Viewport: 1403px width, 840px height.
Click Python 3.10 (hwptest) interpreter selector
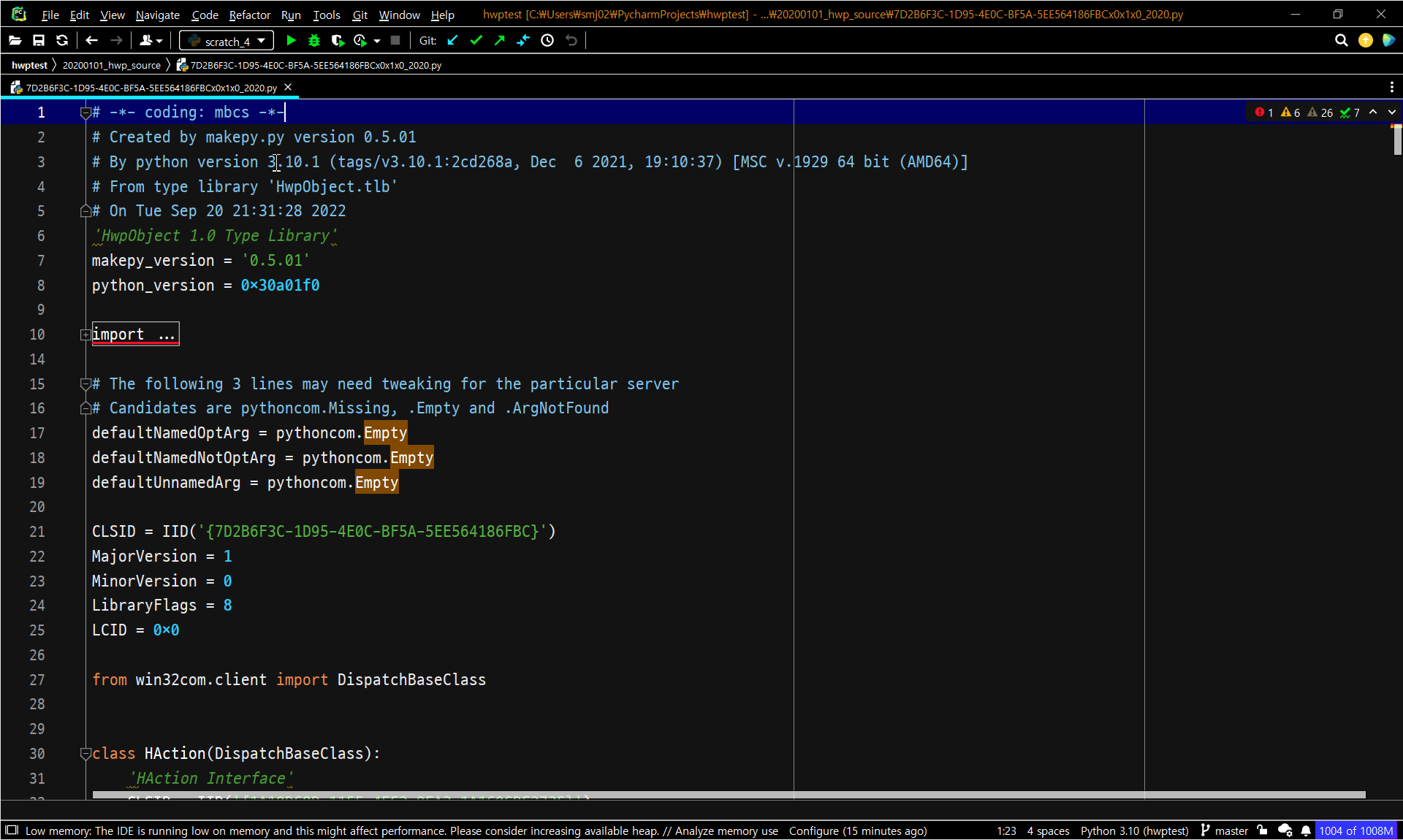pyautogui.click(x=1134, y=831)
